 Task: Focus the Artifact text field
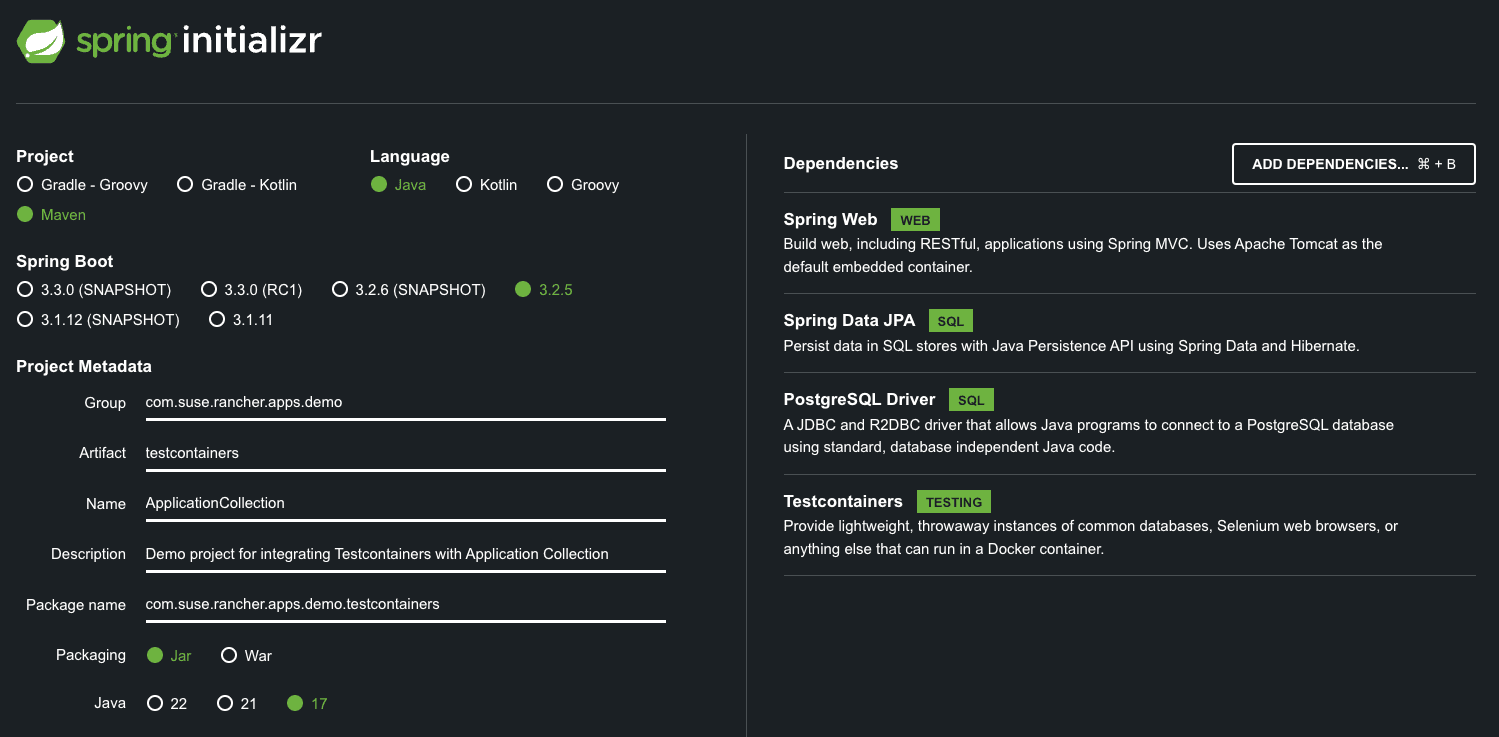405,453
